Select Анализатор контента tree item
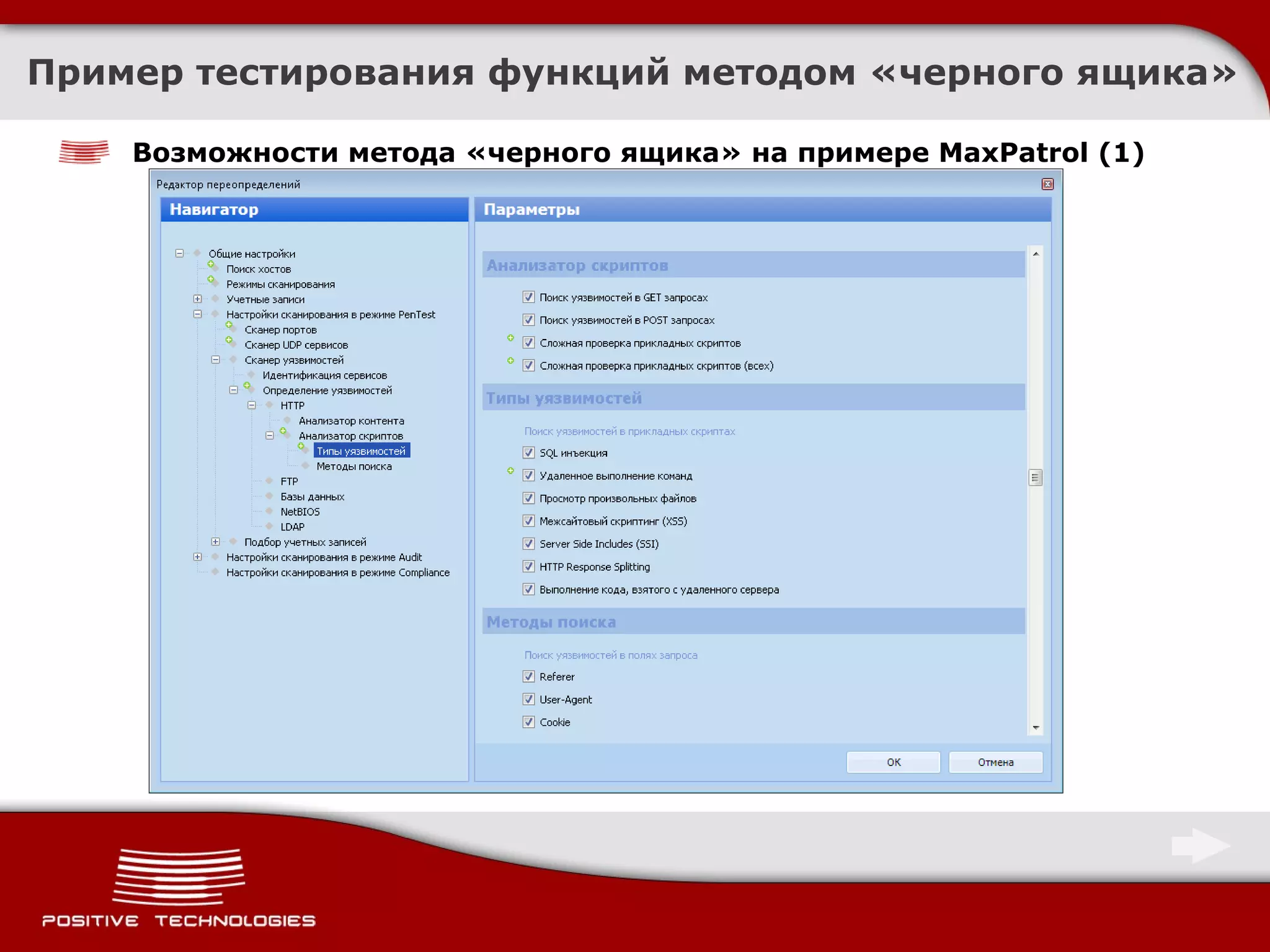 point(351,421)
